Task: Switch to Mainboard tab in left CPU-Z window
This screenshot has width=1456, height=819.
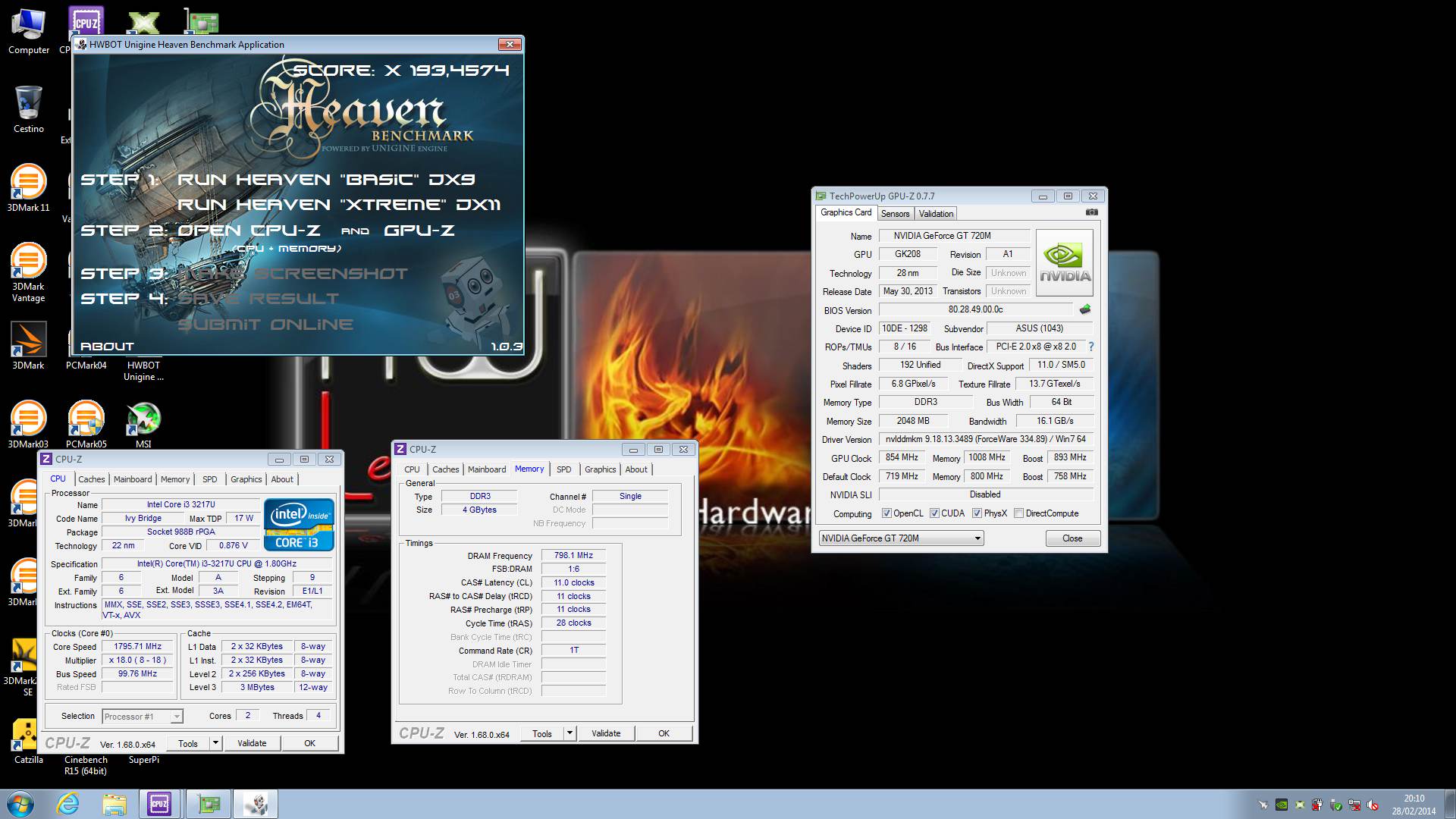Action: [x=133, y=479]
